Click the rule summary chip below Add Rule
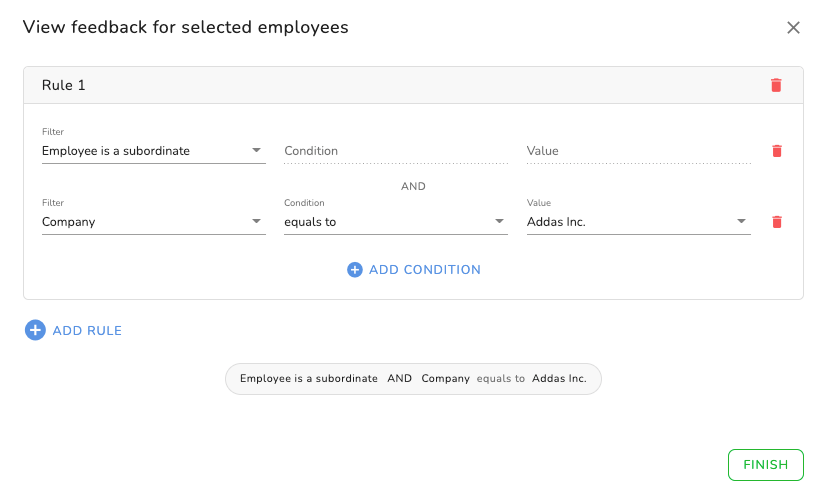The width and height of the screenshot is (832, 496). pos(413,379)
